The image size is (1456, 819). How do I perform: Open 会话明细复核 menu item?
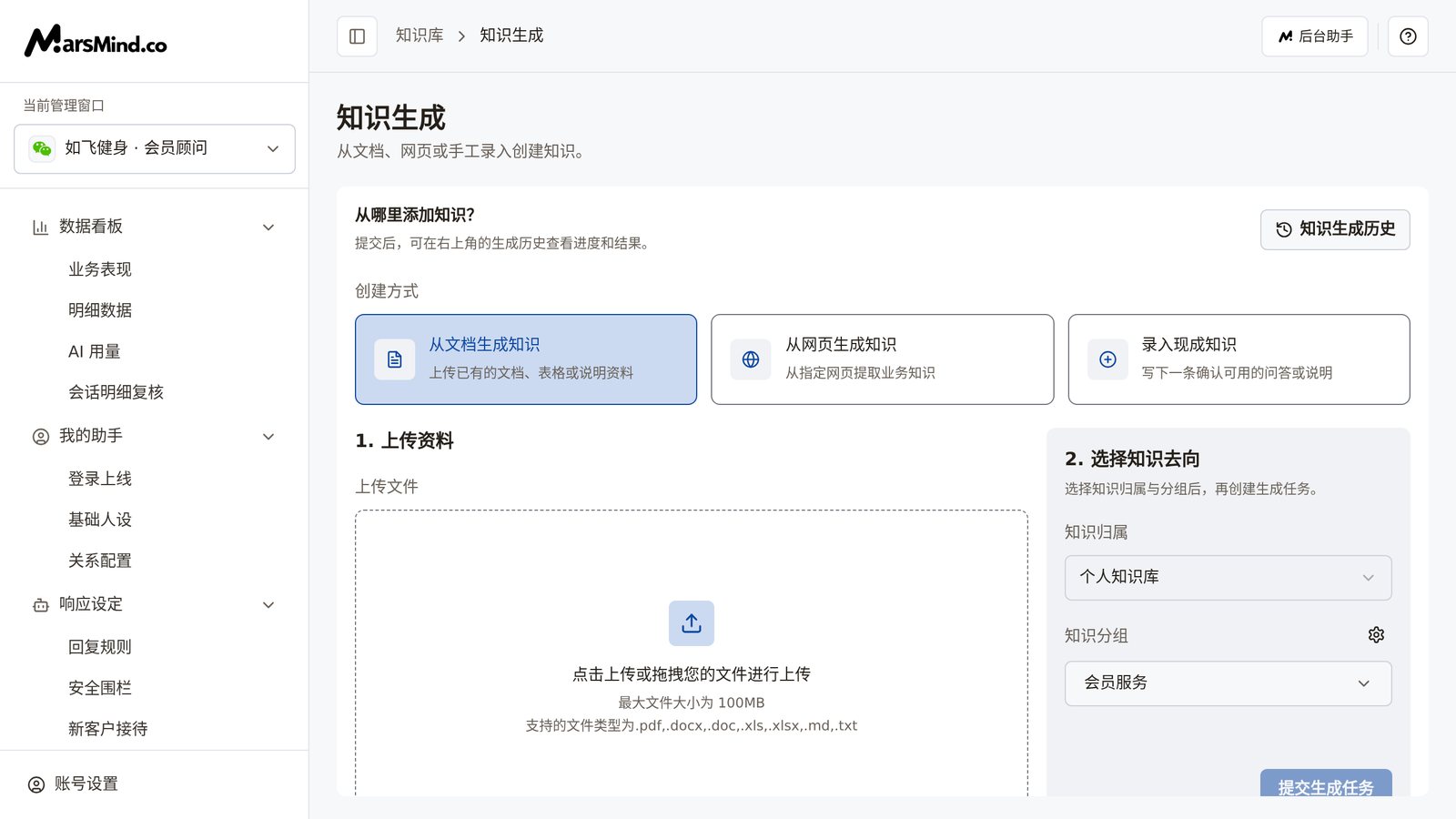click(x=116, y=392)
